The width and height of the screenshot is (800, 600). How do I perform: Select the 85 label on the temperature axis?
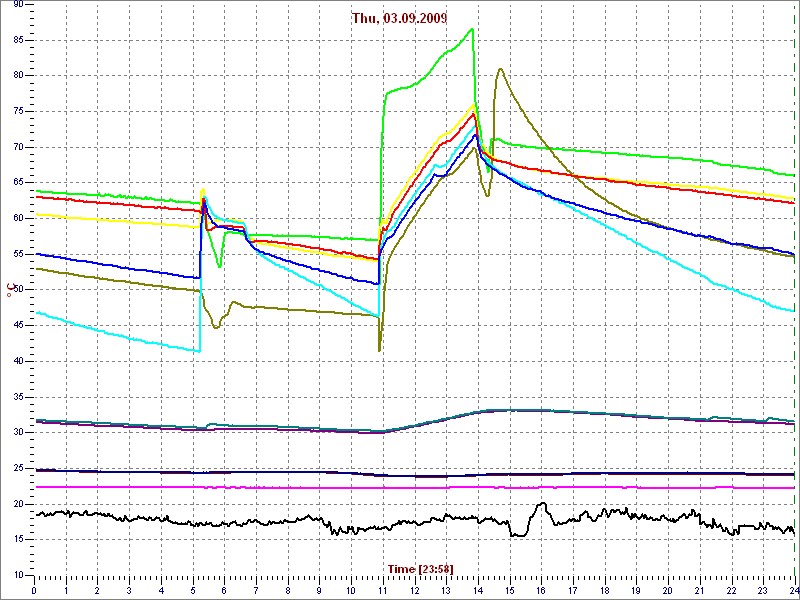point(18,40)
